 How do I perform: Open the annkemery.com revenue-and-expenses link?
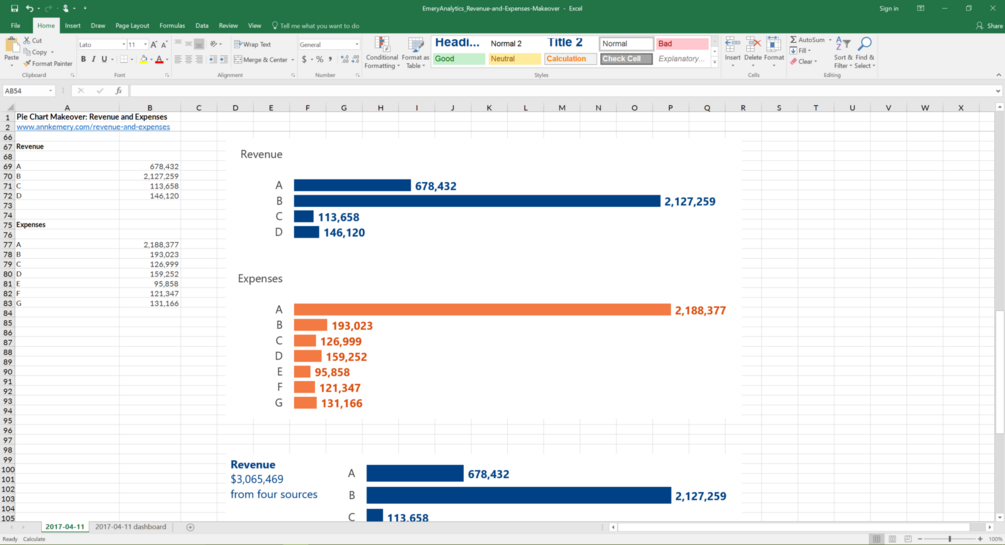[93, 127]
